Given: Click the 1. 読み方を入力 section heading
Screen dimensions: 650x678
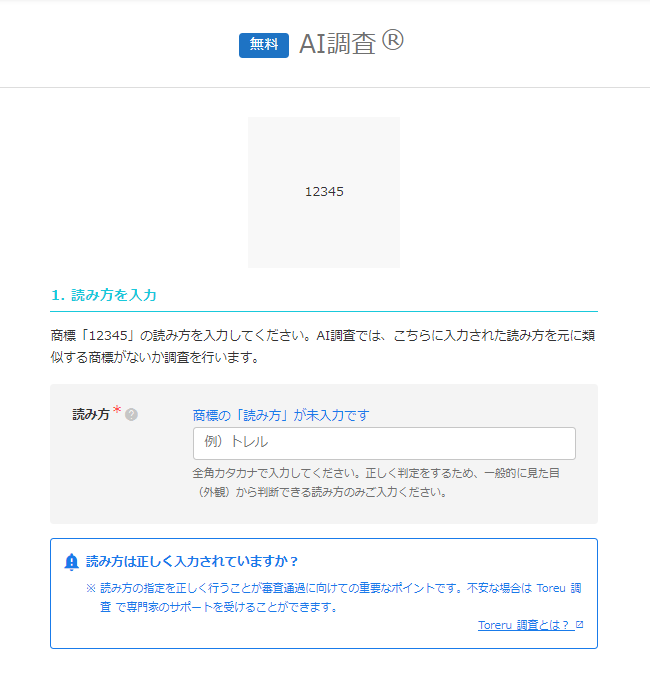Looking at the screenshot, I should click(104, 295).
